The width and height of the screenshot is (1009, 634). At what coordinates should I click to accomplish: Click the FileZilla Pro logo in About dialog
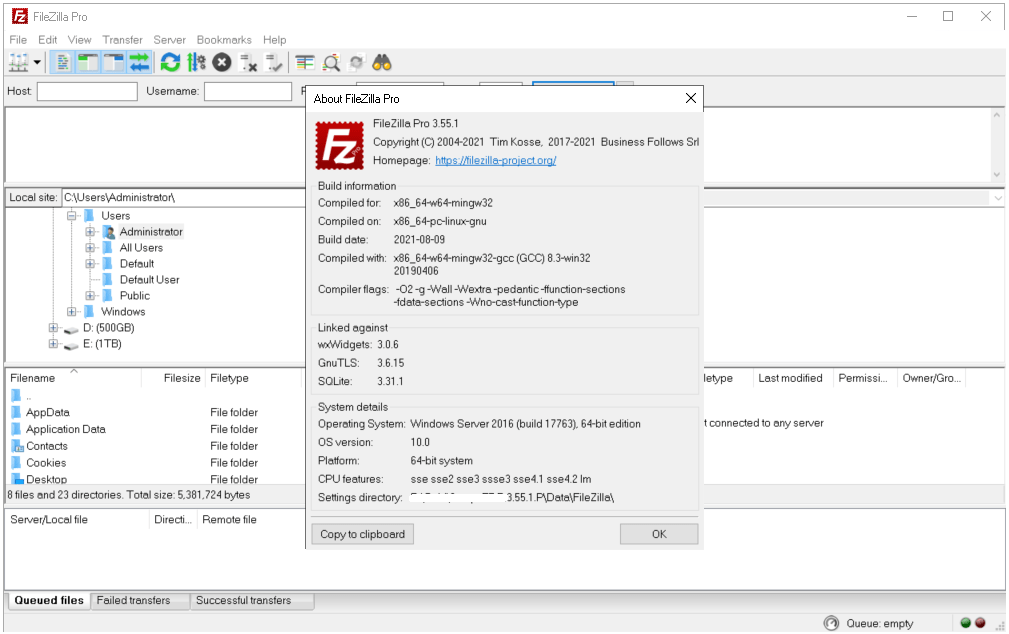(339, 145)
